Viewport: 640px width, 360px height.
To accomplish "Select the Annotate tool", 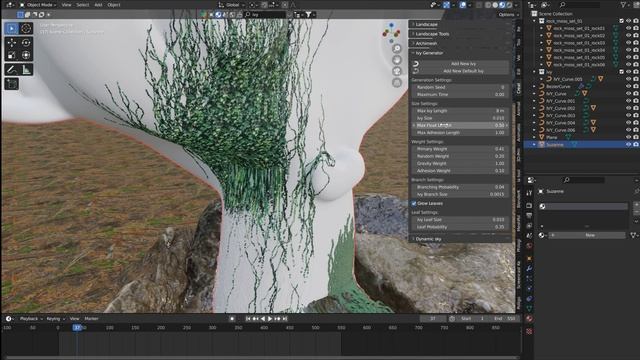I will point(11,70).
